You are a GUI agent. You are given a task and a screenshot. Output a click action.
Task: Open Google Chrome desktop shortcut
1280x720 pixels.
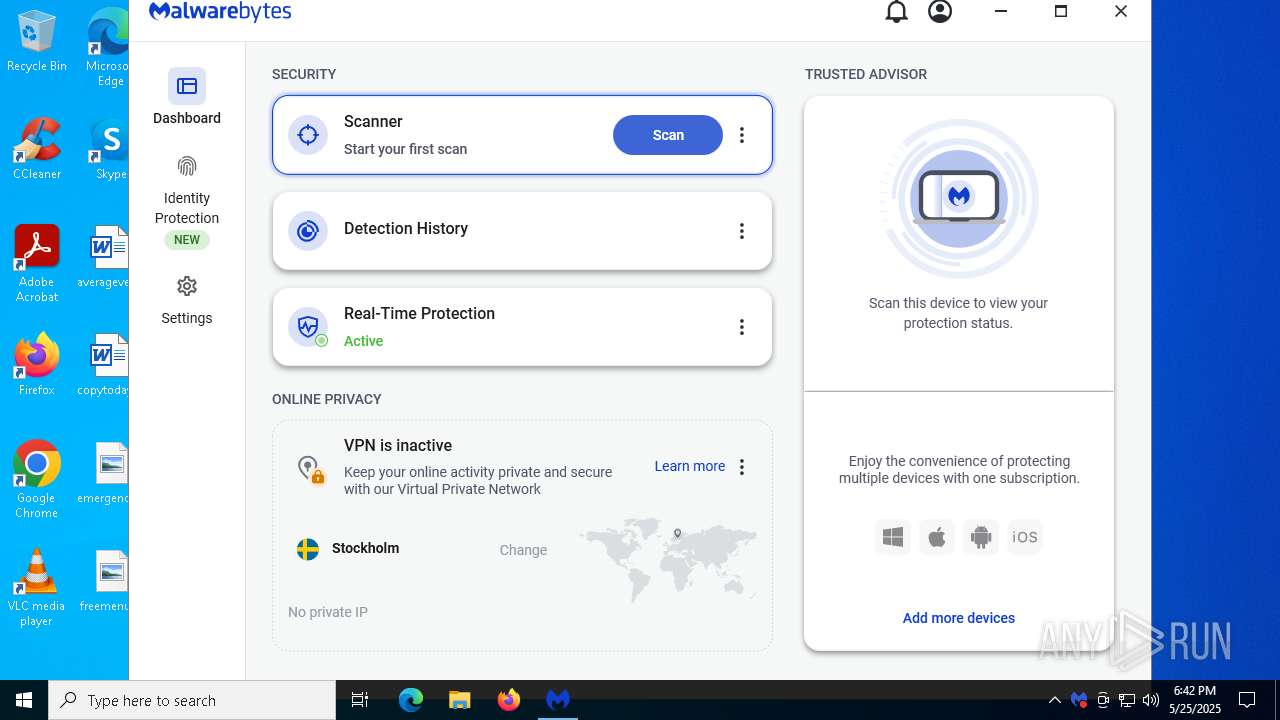pyautogui.click(x=37, y=480)
